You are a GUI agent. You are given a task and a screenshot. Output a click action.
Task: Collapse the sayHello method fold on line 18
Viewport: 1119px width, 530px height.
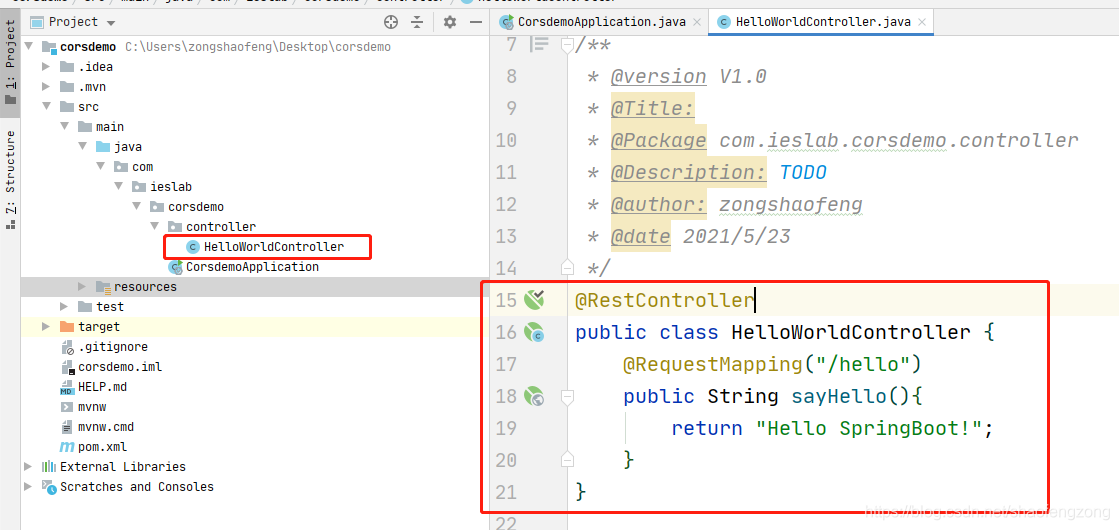click(x=567, y=395)
